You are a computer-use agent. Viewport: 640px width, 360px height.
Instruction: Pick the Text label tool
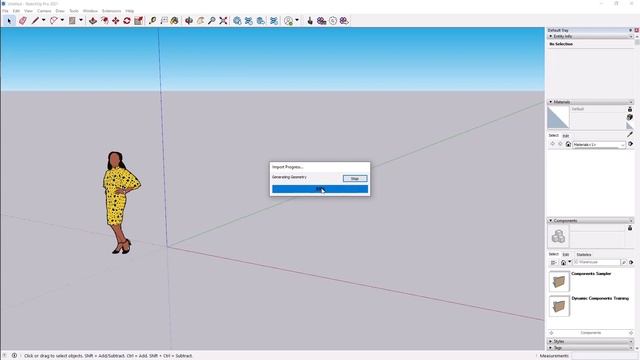click(x=164, y=20)
